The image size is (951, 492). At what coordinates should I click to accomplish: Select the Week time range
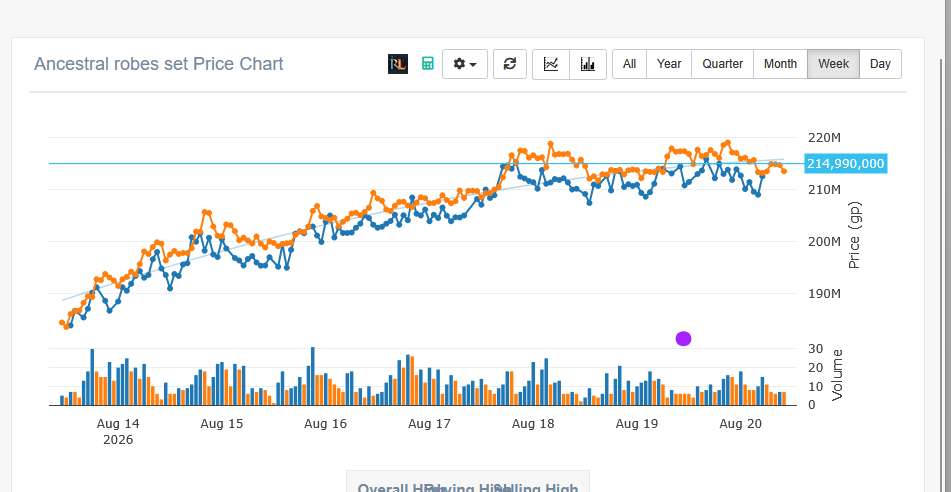pyautogui.click(x=833, y=64)
